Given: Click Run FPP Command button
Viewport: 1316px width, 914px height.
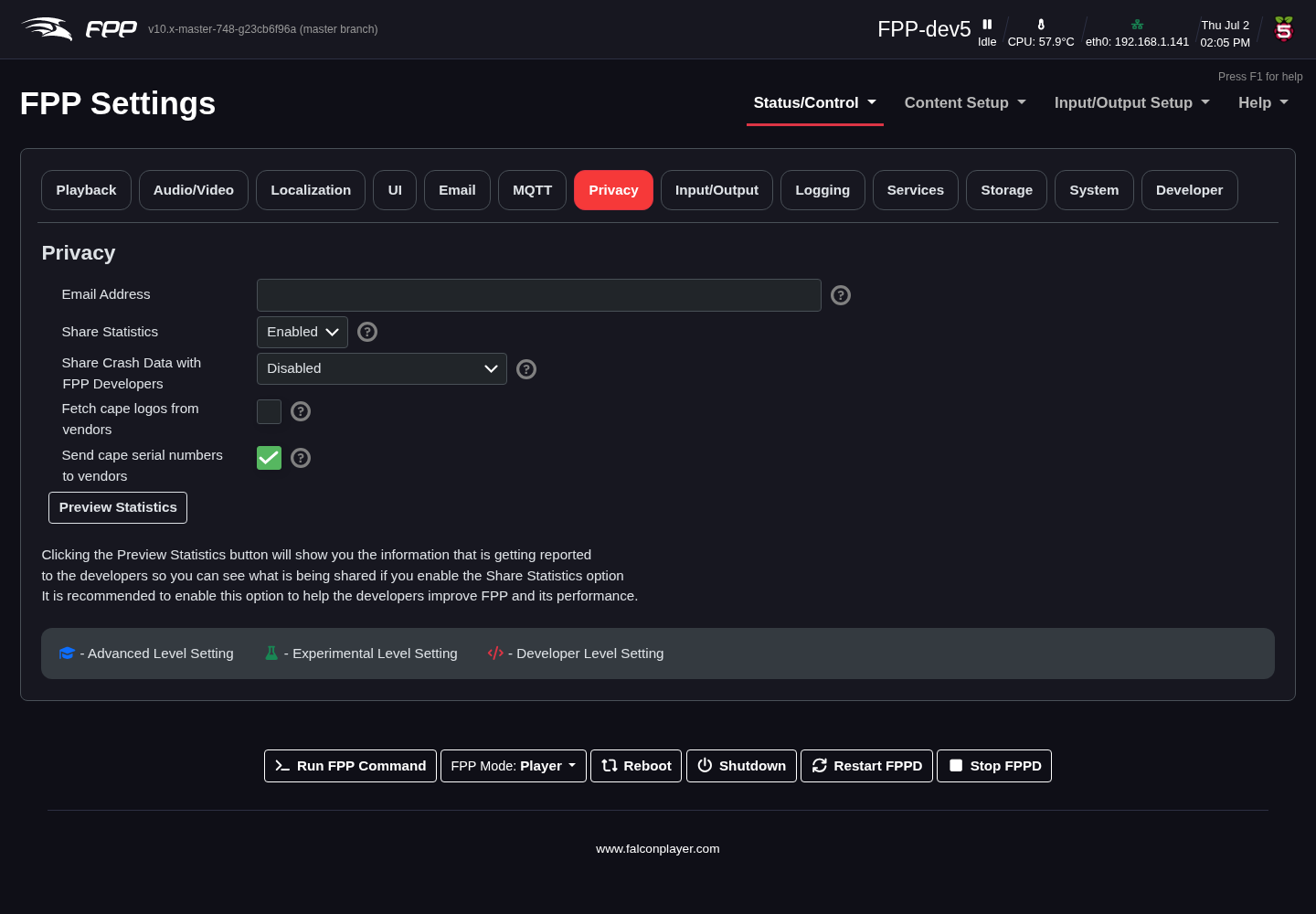Looking at the screenshot, I should pyautogui.click(x=350, y=766).
